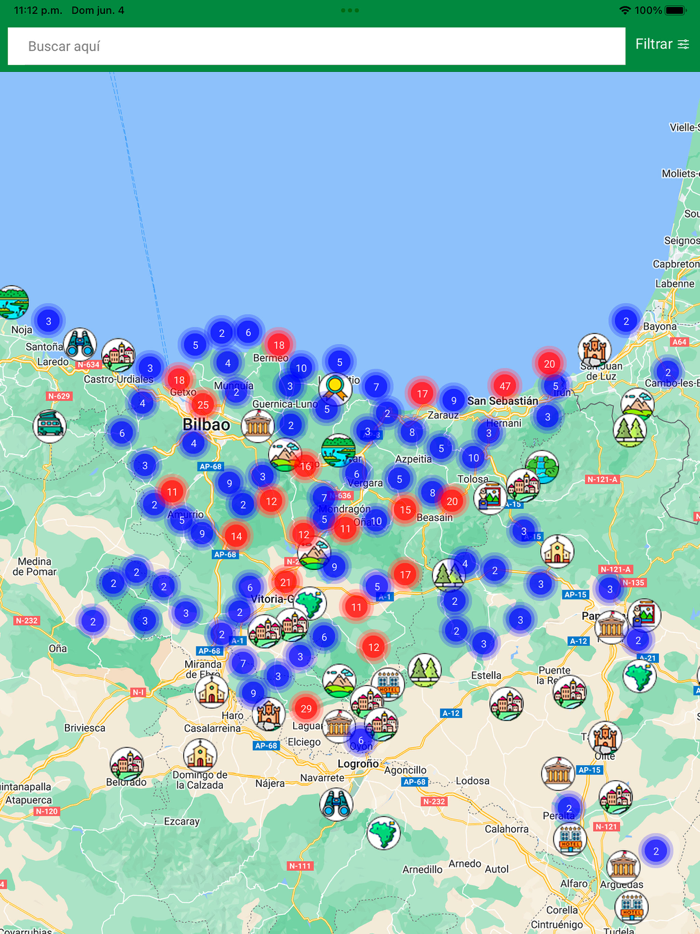Viewport: 700px width, 934px height.
Task: Expand the blue 2 cluster near Bayona
Action: pyautogui.click(x=626, y=321)
